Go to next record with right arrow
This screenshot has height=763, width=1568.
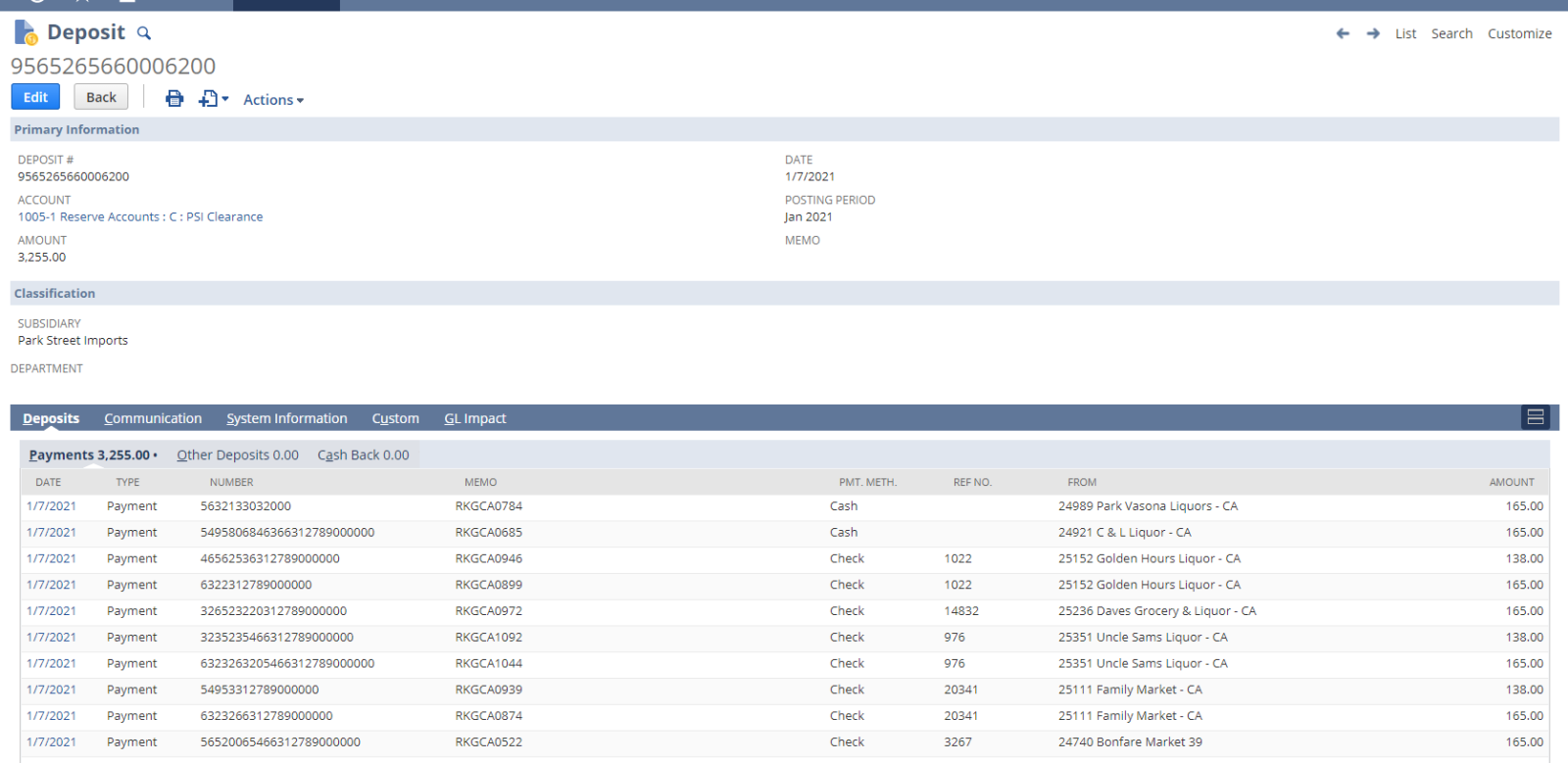click(1373, 33)
